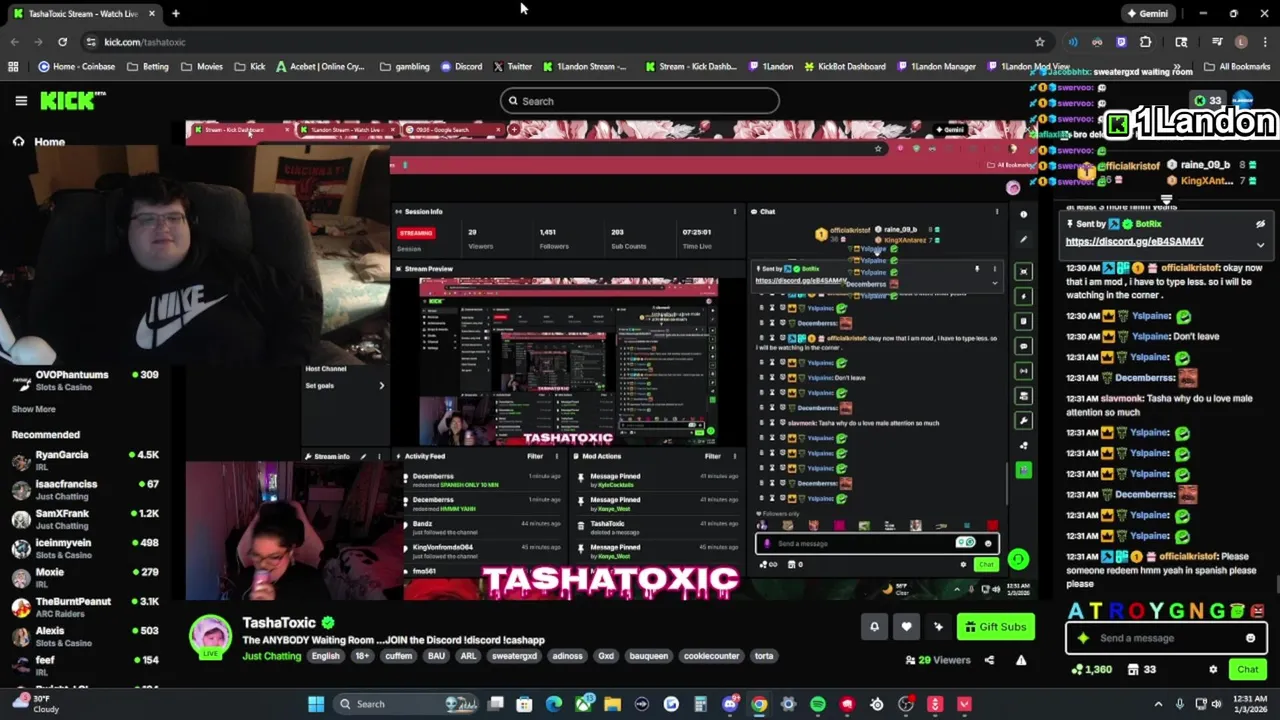1280x720 pixels.
Task: Open a new Chrome tab
Action: (176, 13)
